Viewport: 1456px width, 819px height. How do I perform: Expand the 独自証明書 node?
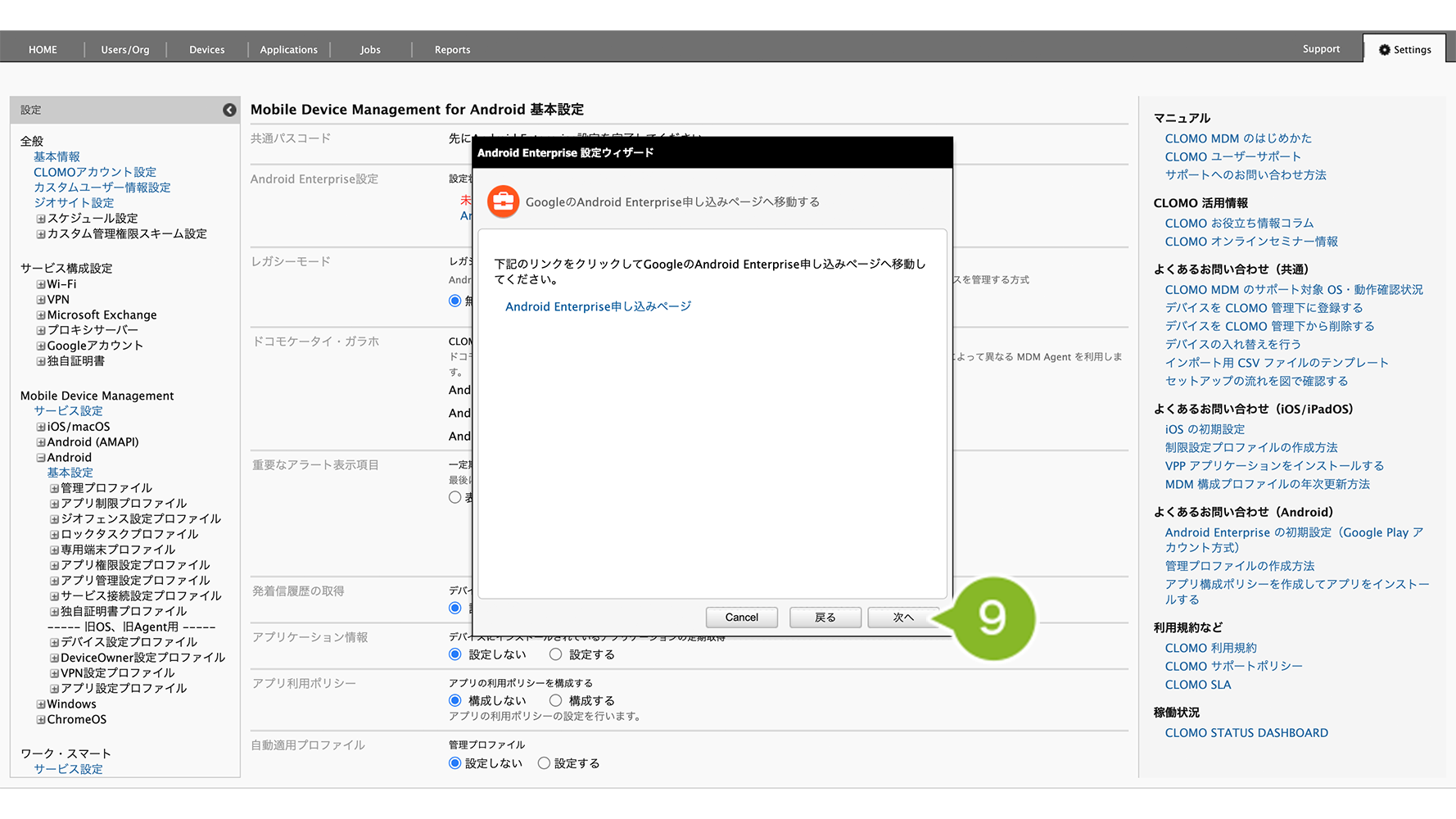pos(41,361)
